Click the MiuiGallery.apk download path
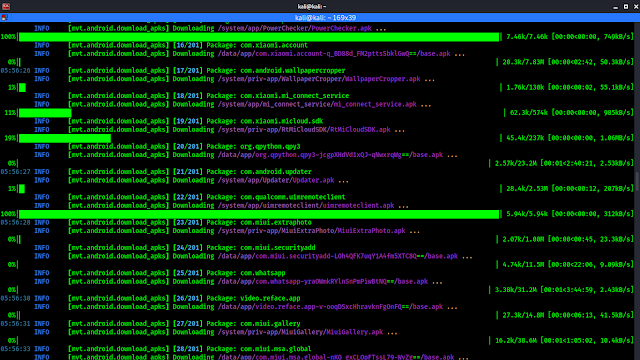640x360 pixels. pos(300,332)
